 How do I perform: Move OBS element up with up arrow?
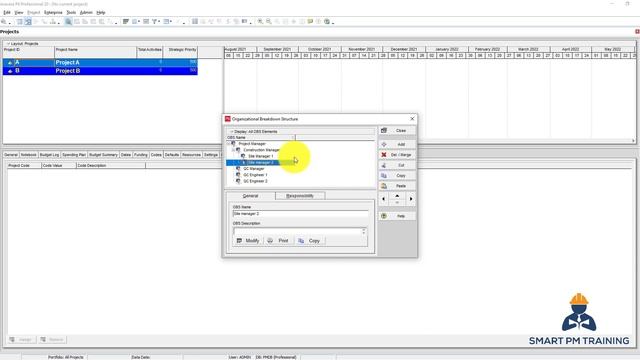(397, 196)
